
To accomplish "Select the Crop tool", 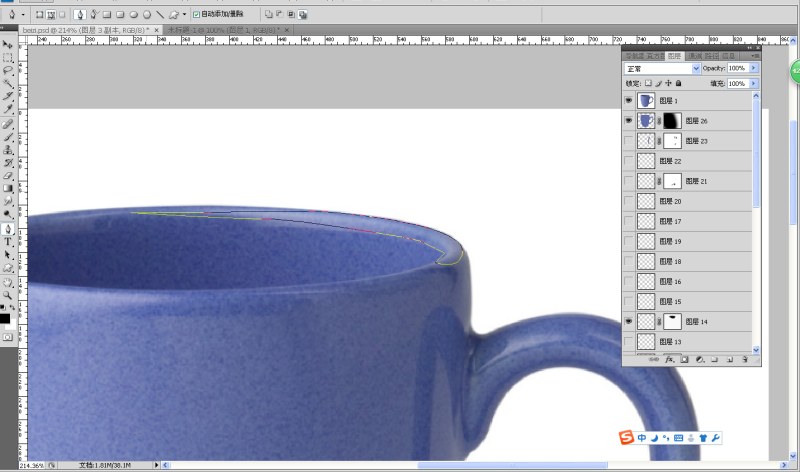I will pyautogui.click(x=8, y=96).
